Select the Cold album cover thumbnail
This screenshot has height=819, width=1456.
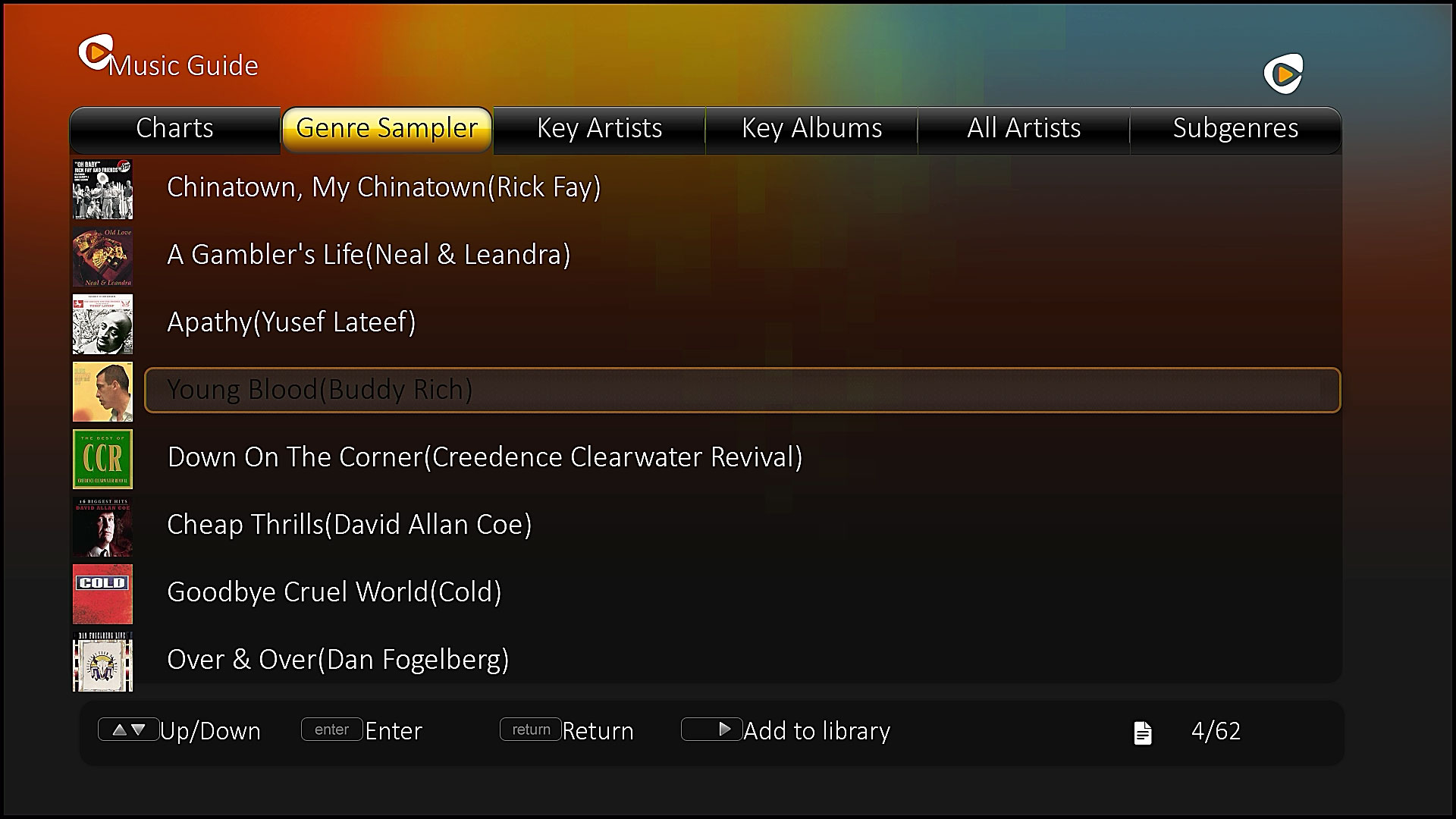tap(102, 594)
